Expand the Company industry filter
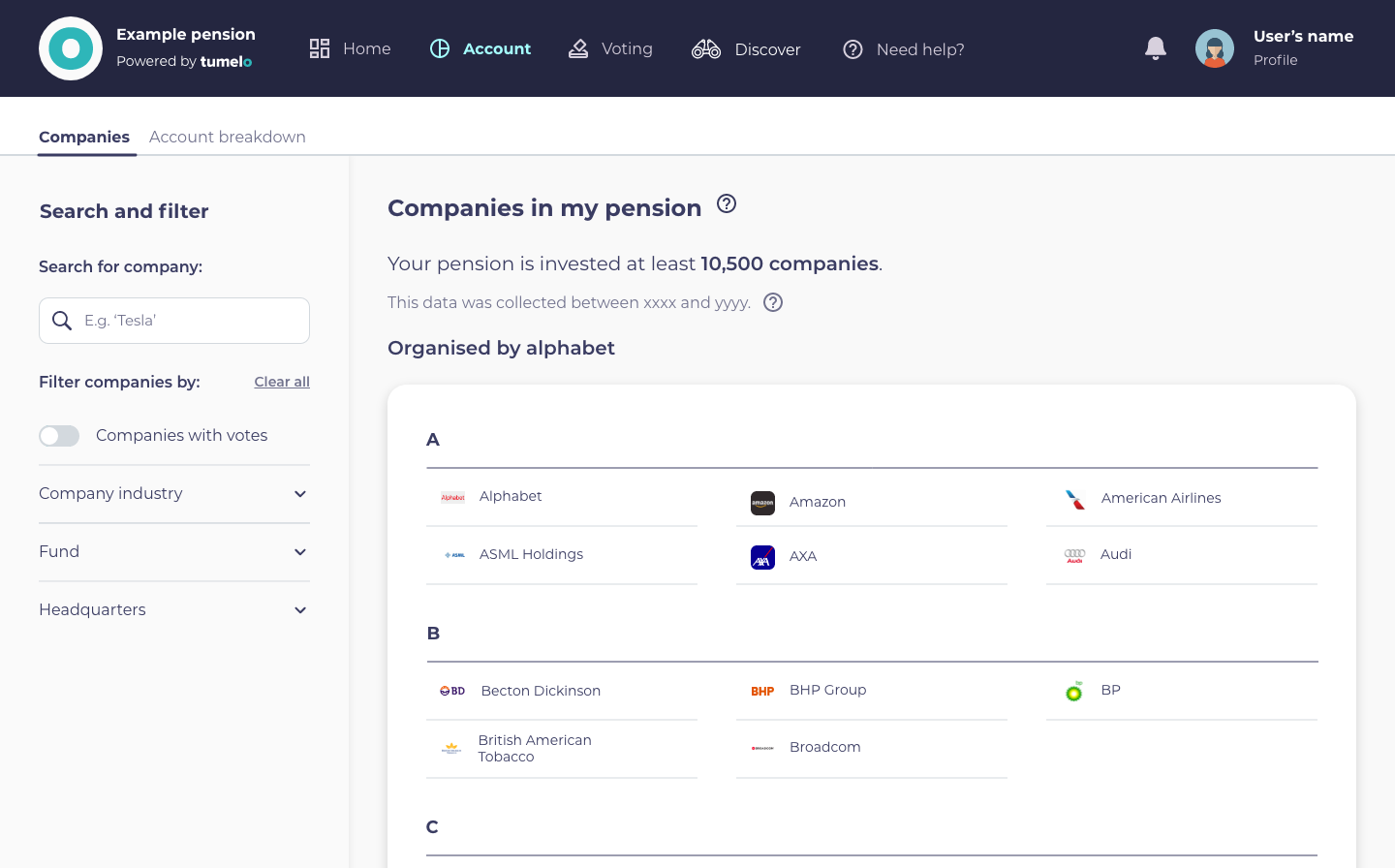Image resolution: width=1395 pixels, height=868 pixels. coord(174,494)
